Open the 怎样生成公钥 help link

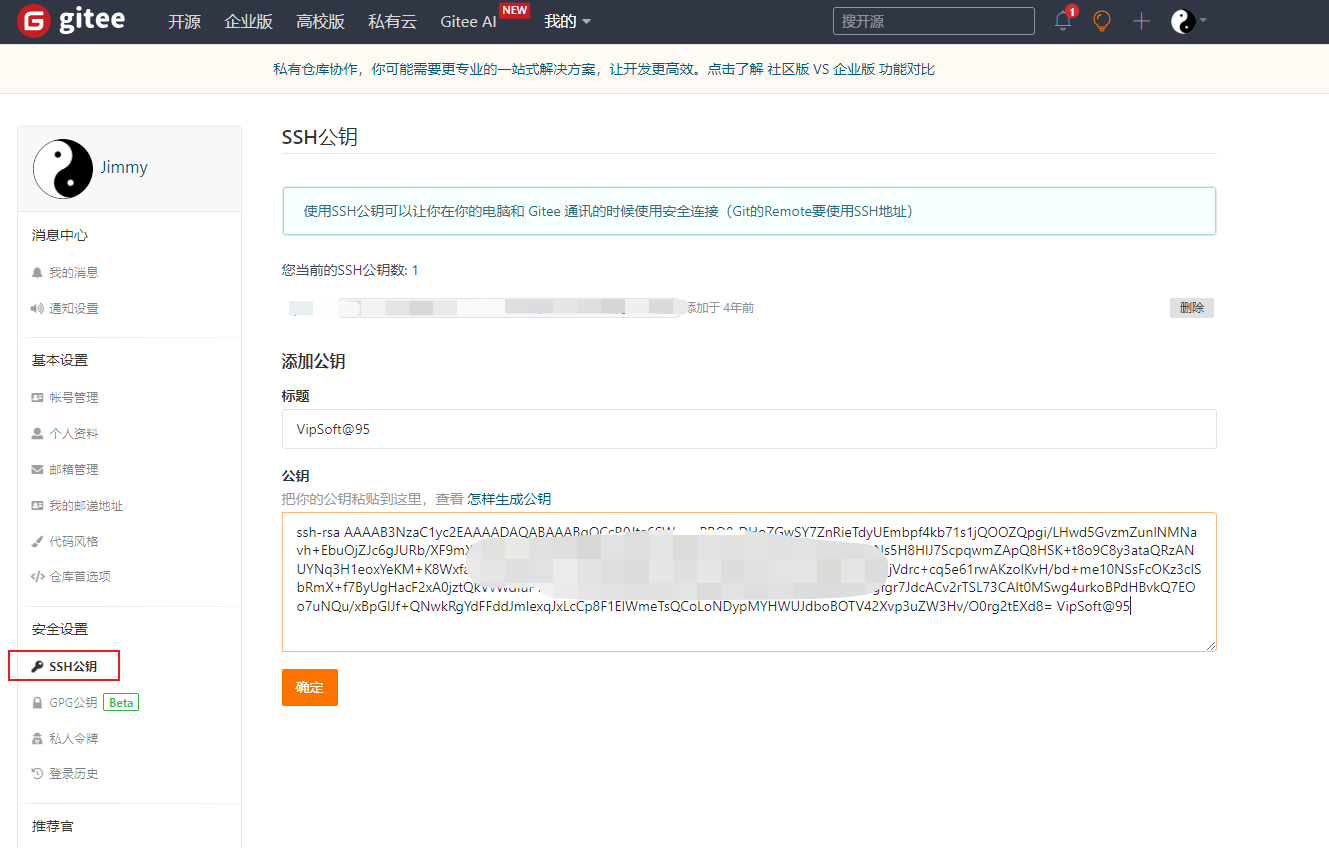pos(508,498)
